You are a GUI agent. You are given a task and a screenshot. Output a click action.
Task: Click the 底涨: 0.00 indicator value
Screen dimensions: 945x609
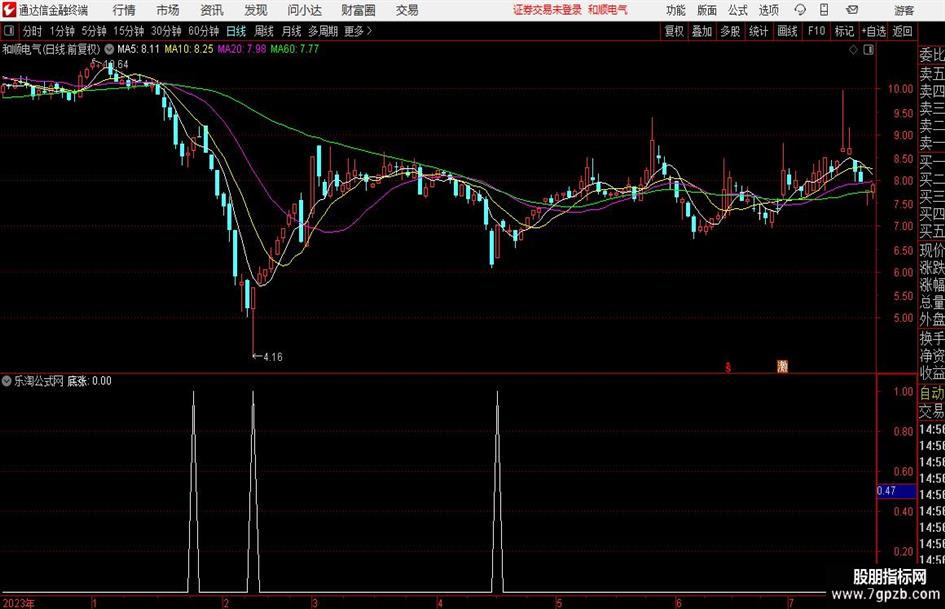click(x=89, y=381)
